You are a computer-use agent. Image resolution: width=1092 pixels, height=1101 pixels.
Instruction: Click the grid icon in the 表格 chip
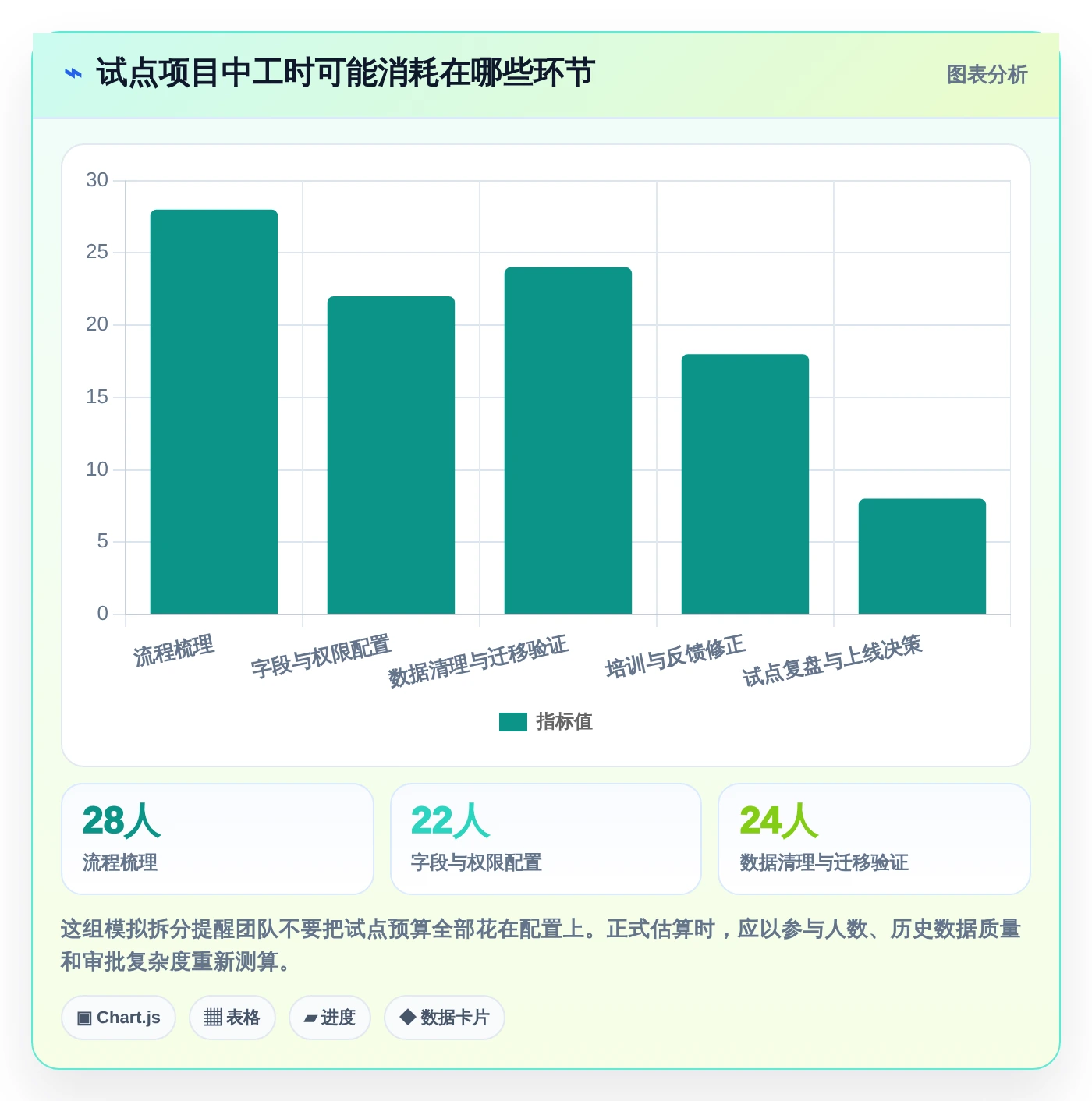tap(213, 1018)
